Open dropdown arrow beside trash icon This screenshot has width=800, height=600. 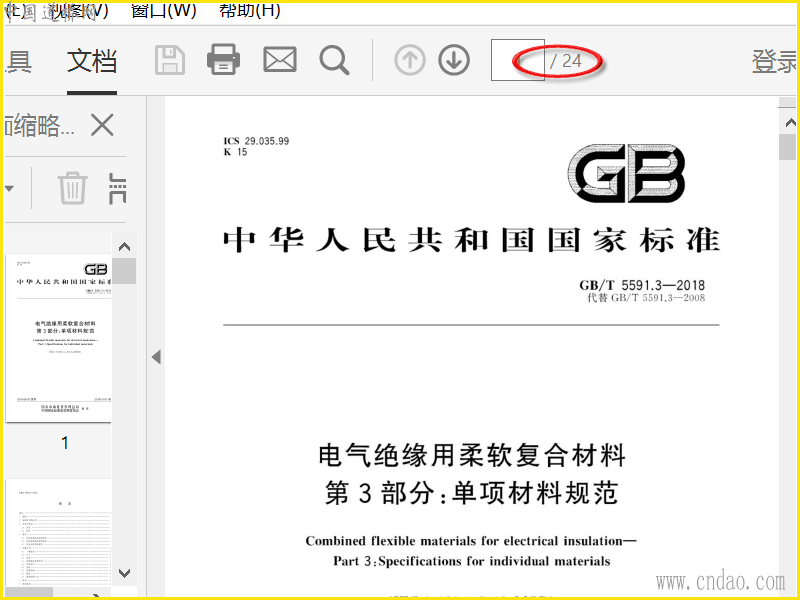10,188
